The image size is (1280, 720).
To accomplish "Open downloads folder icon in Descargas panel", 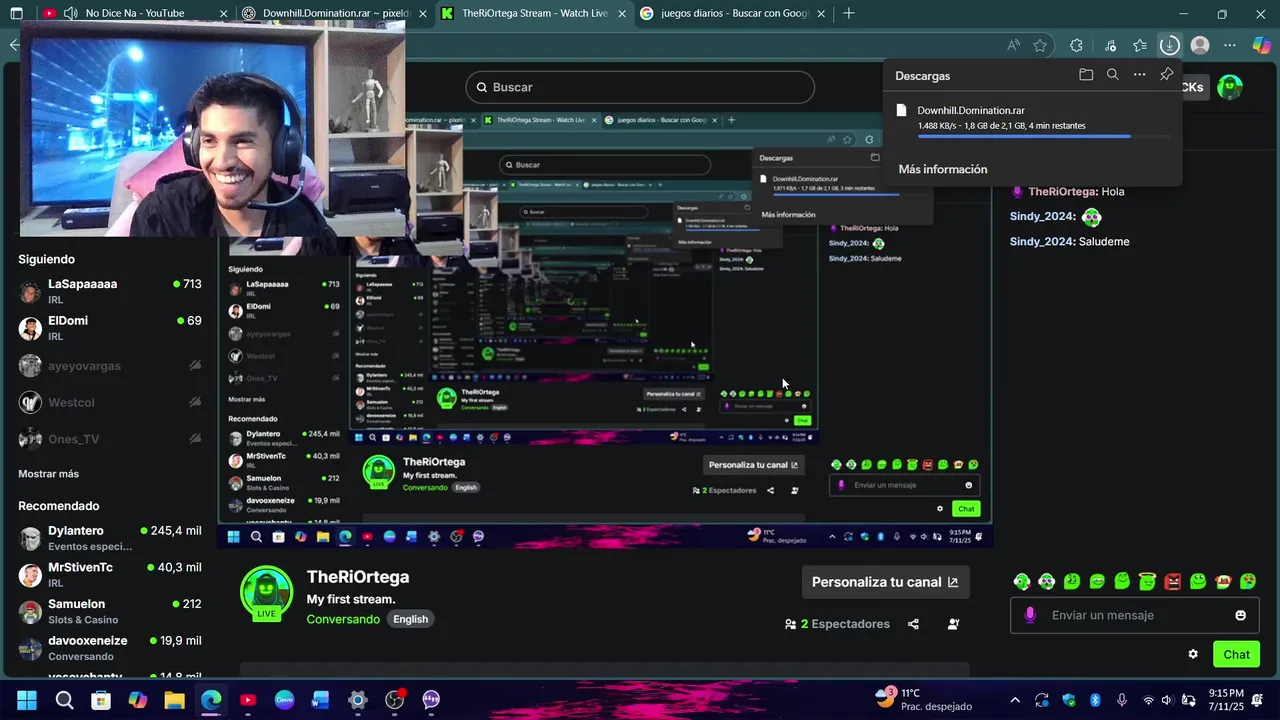I will 1086,75.
